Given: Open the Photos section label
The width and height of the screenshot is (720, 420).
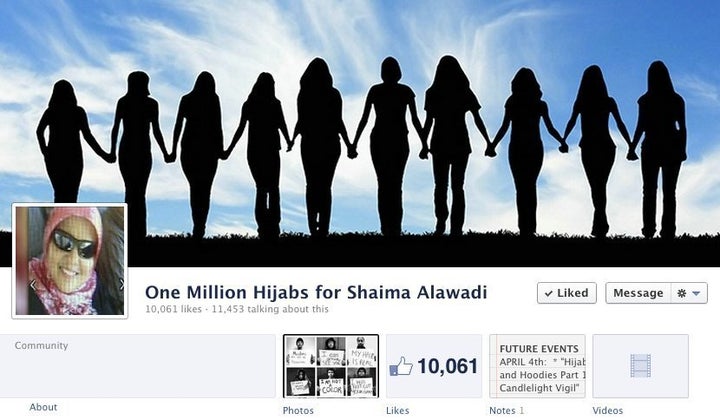Looking at the screenshot, I should 298,410.
